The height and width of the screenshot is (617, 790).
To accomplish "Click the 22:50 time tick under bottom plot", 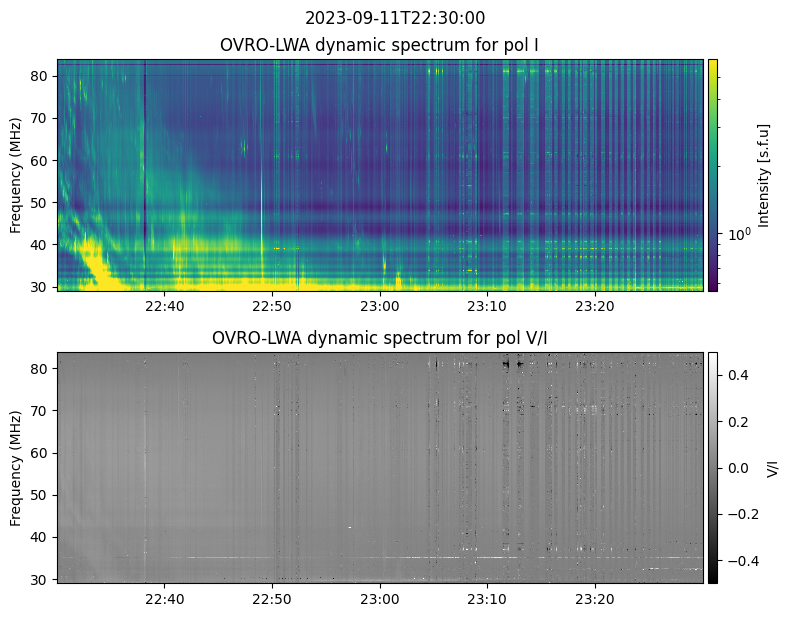I will [x=272, y=598].
